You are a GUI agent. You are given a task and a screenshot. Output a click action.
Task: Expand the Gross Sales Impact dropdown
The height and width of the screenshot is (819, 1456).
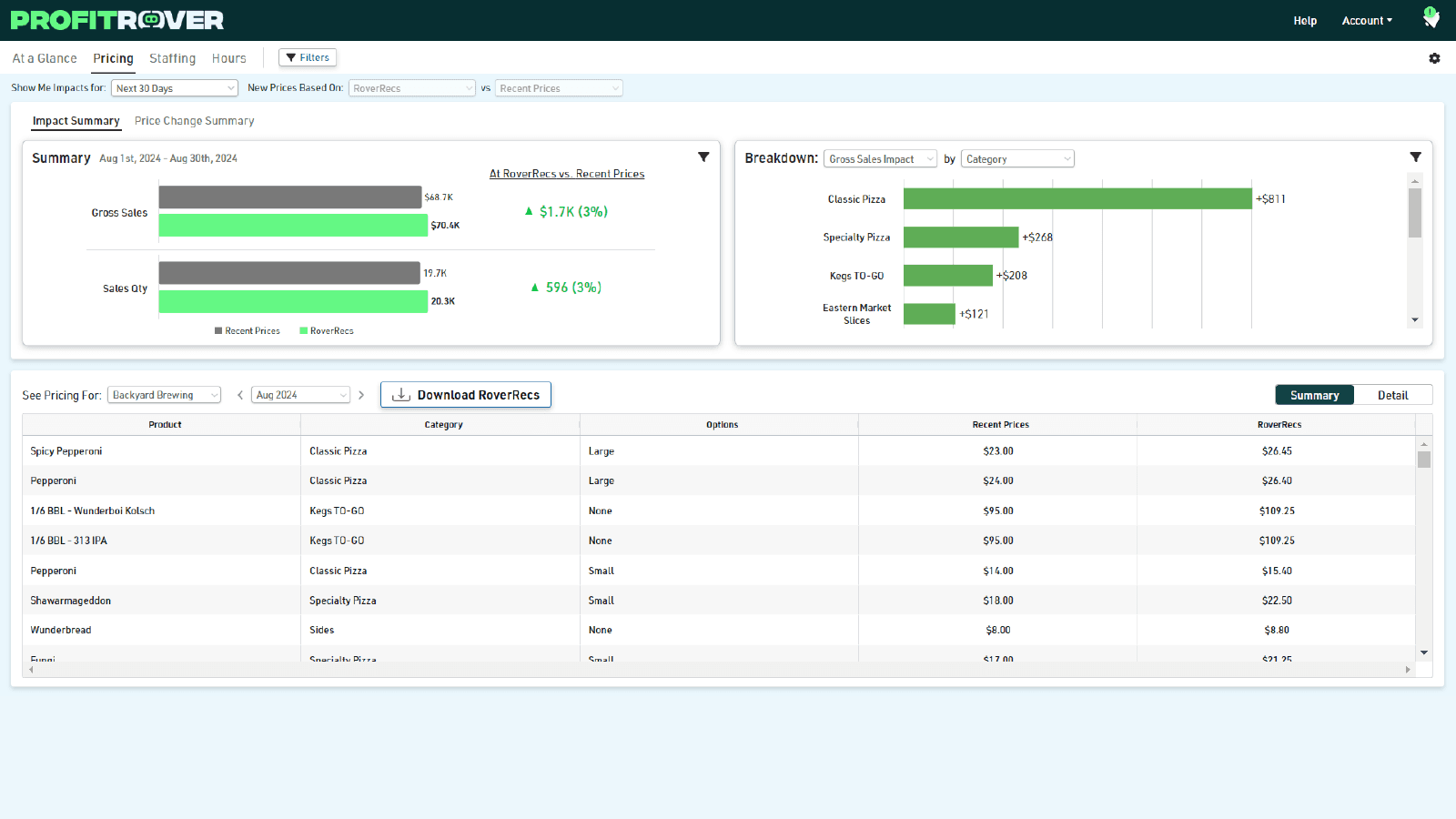(880, 159)
